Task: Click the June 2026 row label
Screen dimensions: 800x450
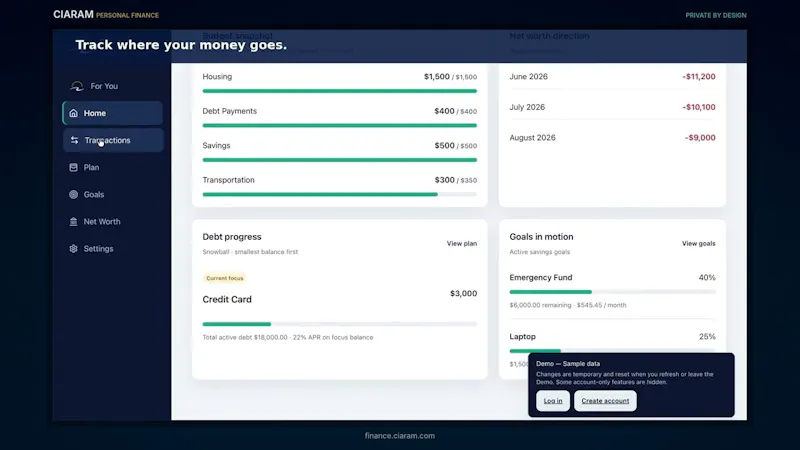Action: tap(529, 77)
